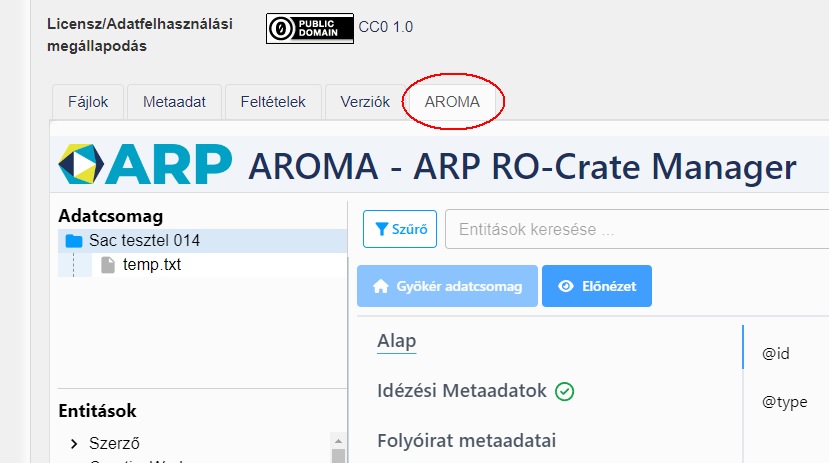Click the @id property label
Screen dimensions: 829x463
tap(776, 354)
